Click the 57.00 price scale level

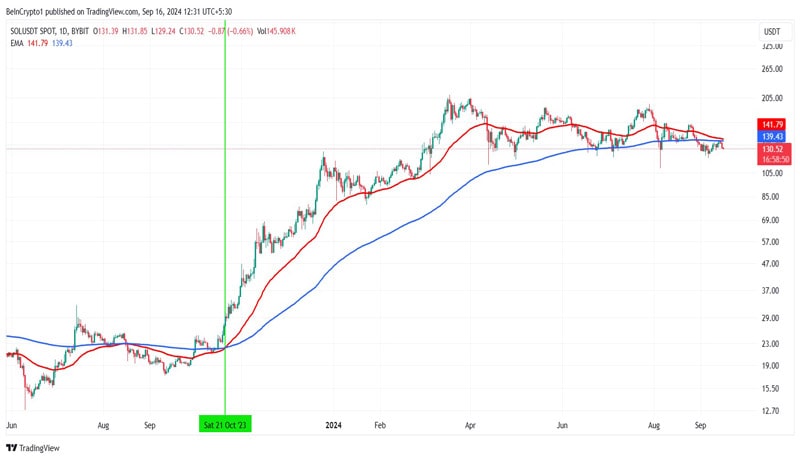tap(771, 242)
